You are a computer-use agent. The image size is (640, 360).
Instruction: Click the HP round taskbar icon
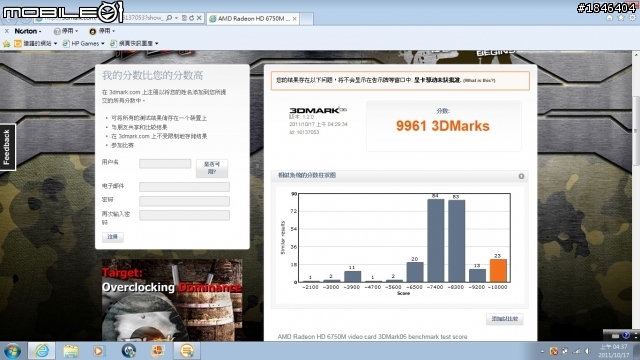129,351
